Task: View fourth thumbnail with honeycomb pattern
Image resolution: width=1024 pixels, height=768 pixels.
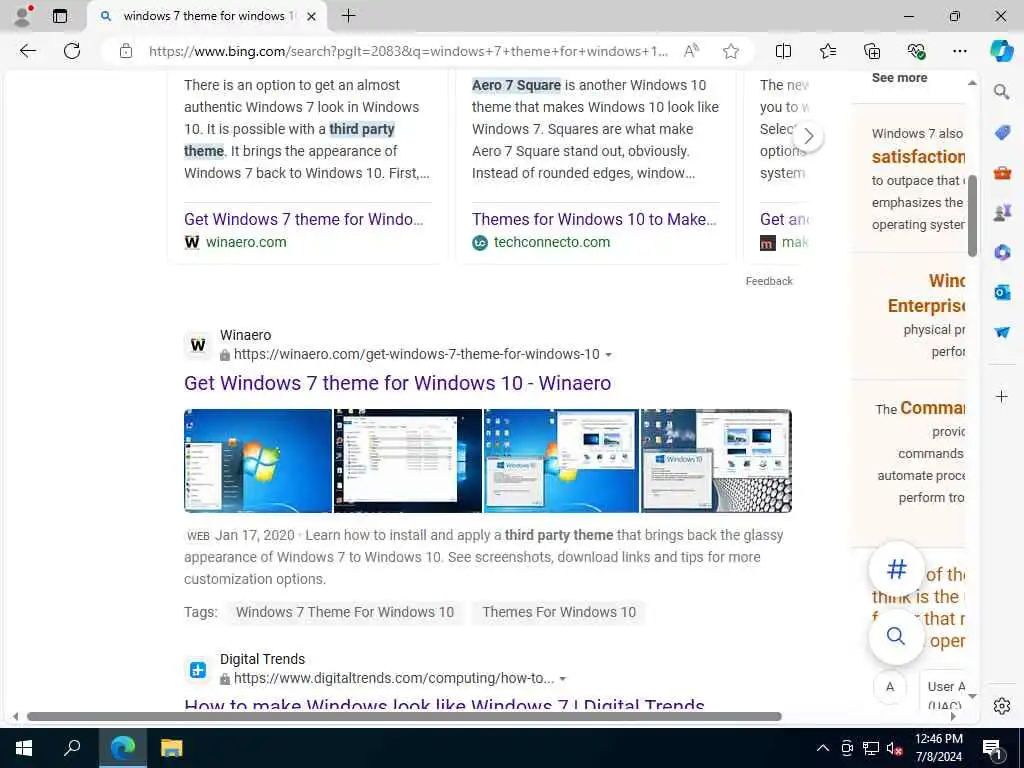Action: click(x=716, y=460)
